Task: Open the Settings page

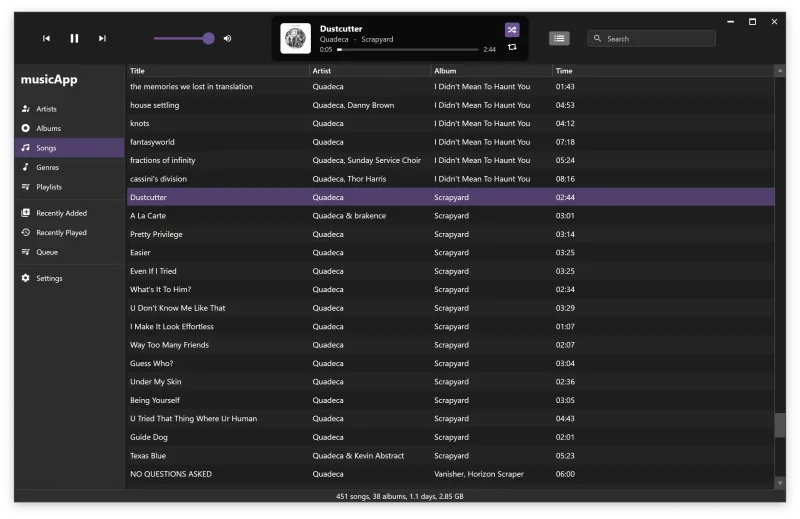Action: pos(69,278)
